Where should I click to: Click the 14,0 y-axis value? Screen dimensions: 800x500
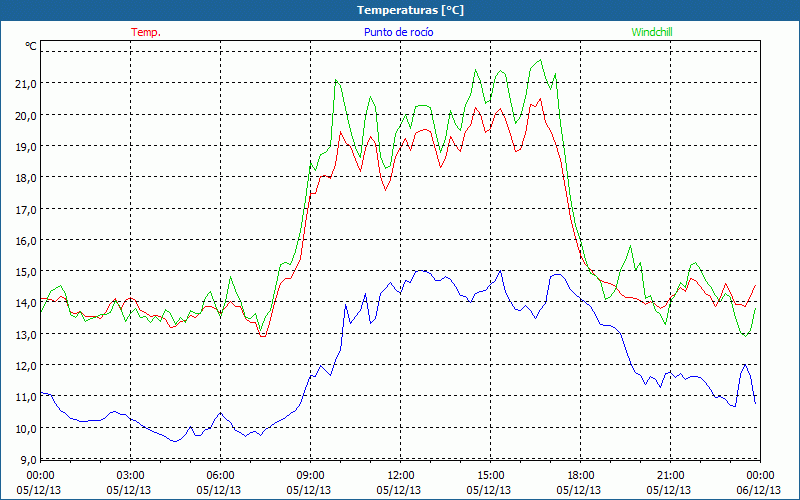click(x=26, y=303)
